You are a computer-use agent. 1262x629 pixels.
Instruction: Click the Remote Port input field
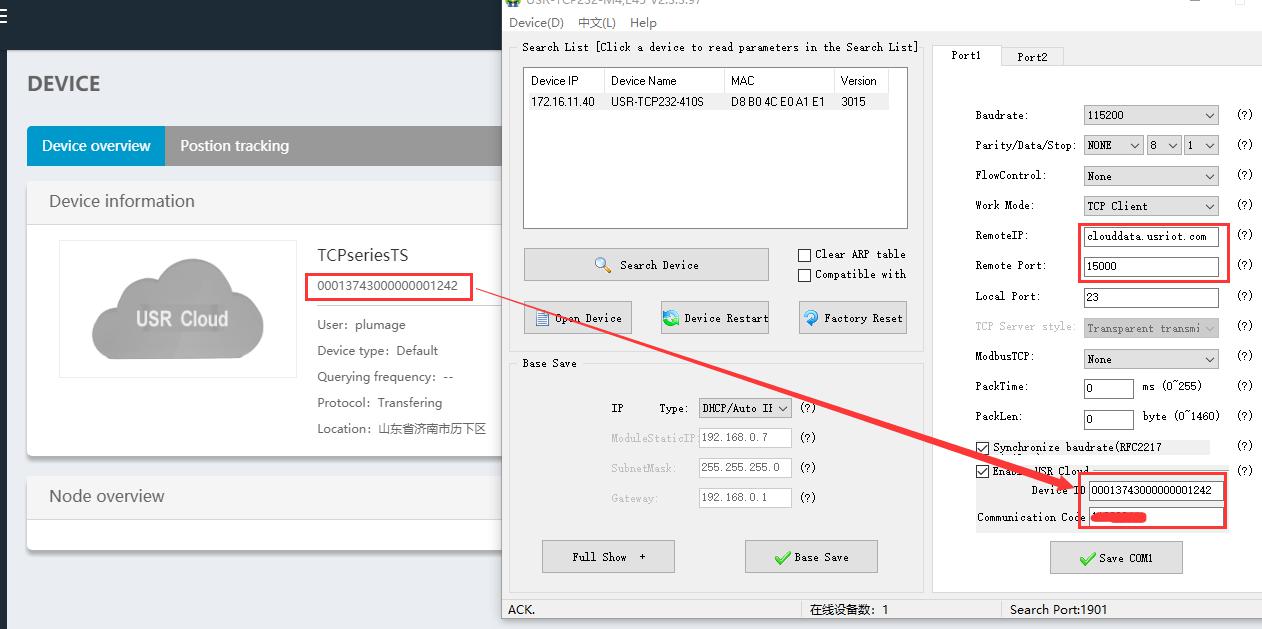[1151, 267]
